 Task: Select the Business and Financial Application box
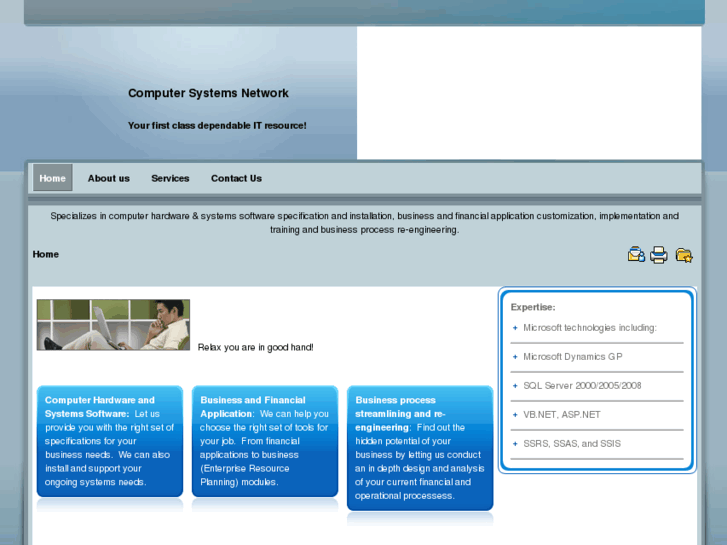[x=265, y=441]
